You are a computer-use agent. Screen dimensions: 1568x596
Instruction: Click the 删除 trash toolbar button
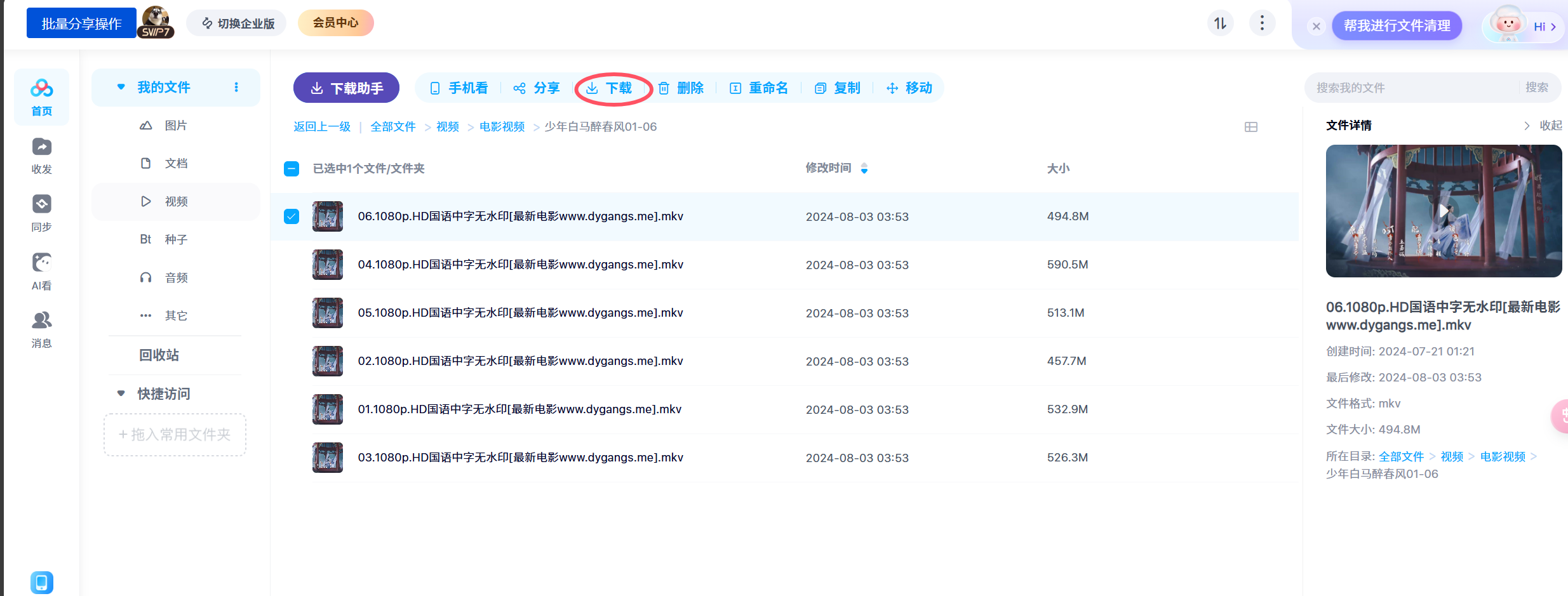[x=681, y=88]
